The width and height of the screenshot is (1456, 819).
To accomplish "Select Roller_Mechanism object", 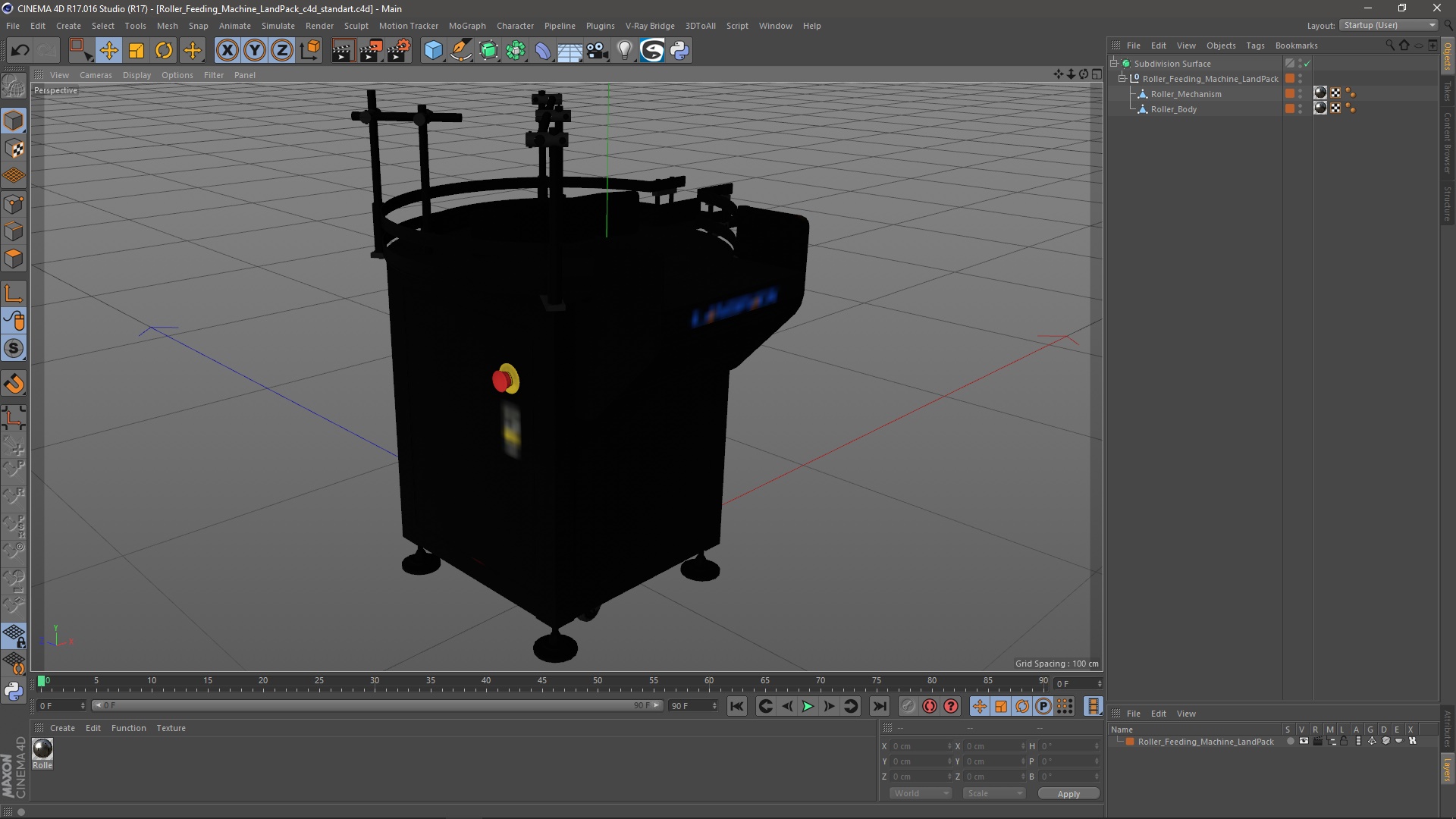I will 1185,94.
